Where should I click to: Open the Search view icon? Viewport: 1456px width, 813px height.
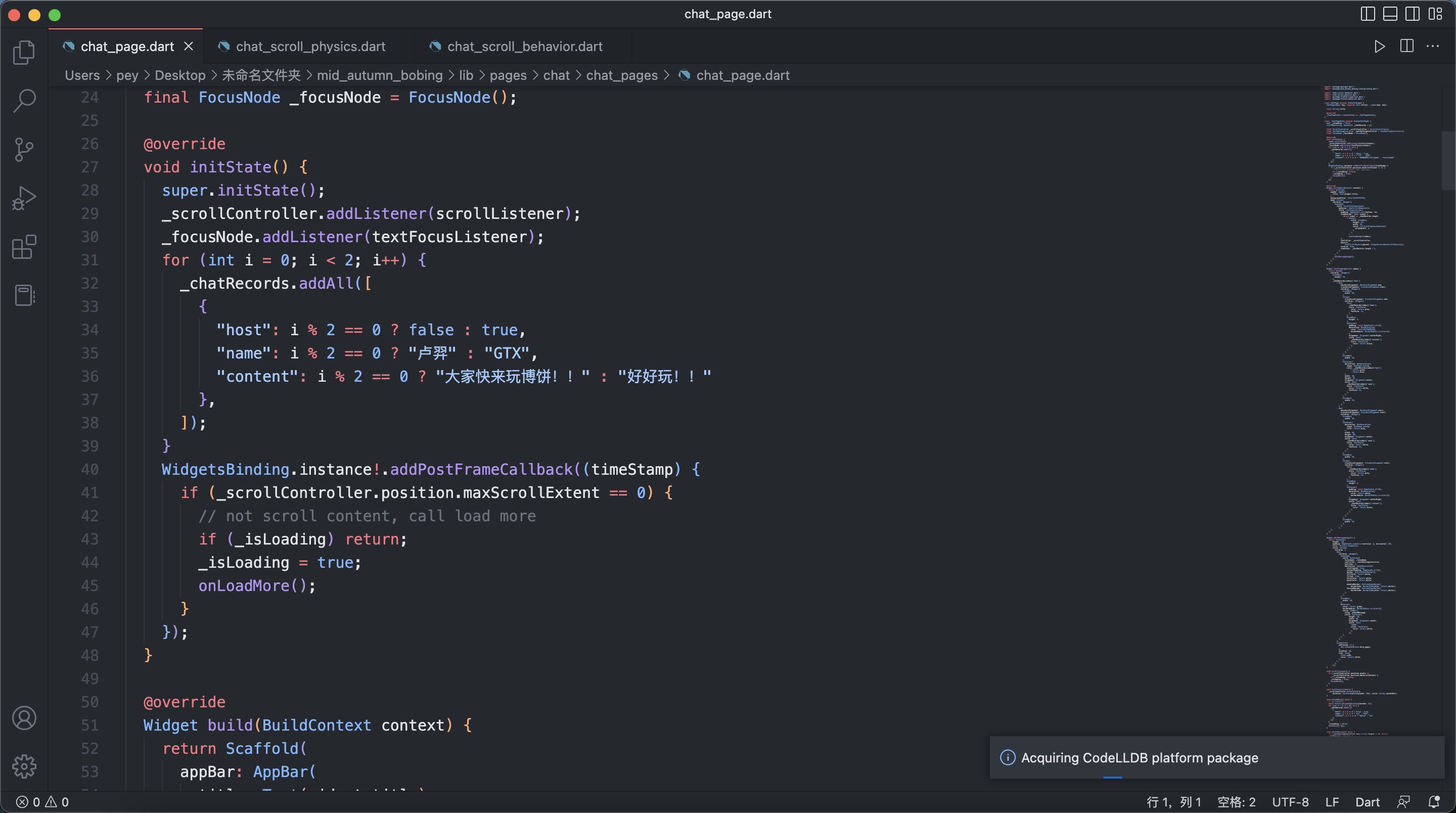(x=24, y=101)
